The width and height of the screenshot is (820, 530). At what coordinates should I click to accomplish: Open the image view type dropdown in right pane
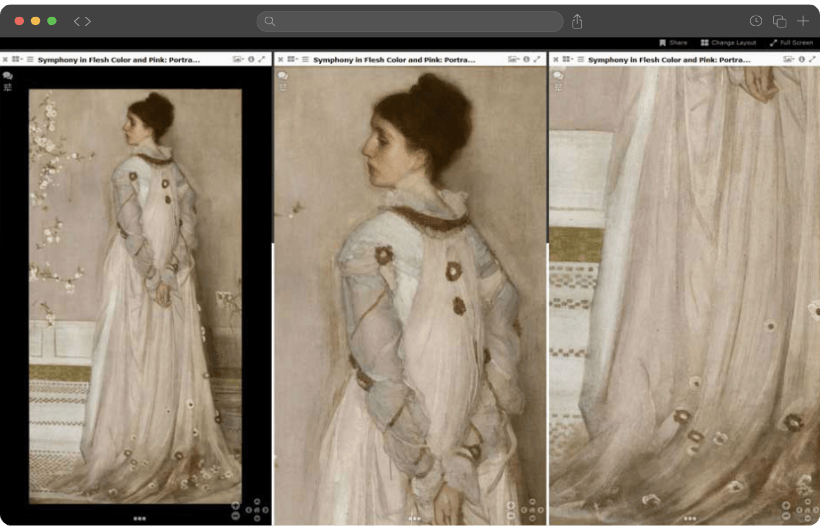[x=789, y=59]
